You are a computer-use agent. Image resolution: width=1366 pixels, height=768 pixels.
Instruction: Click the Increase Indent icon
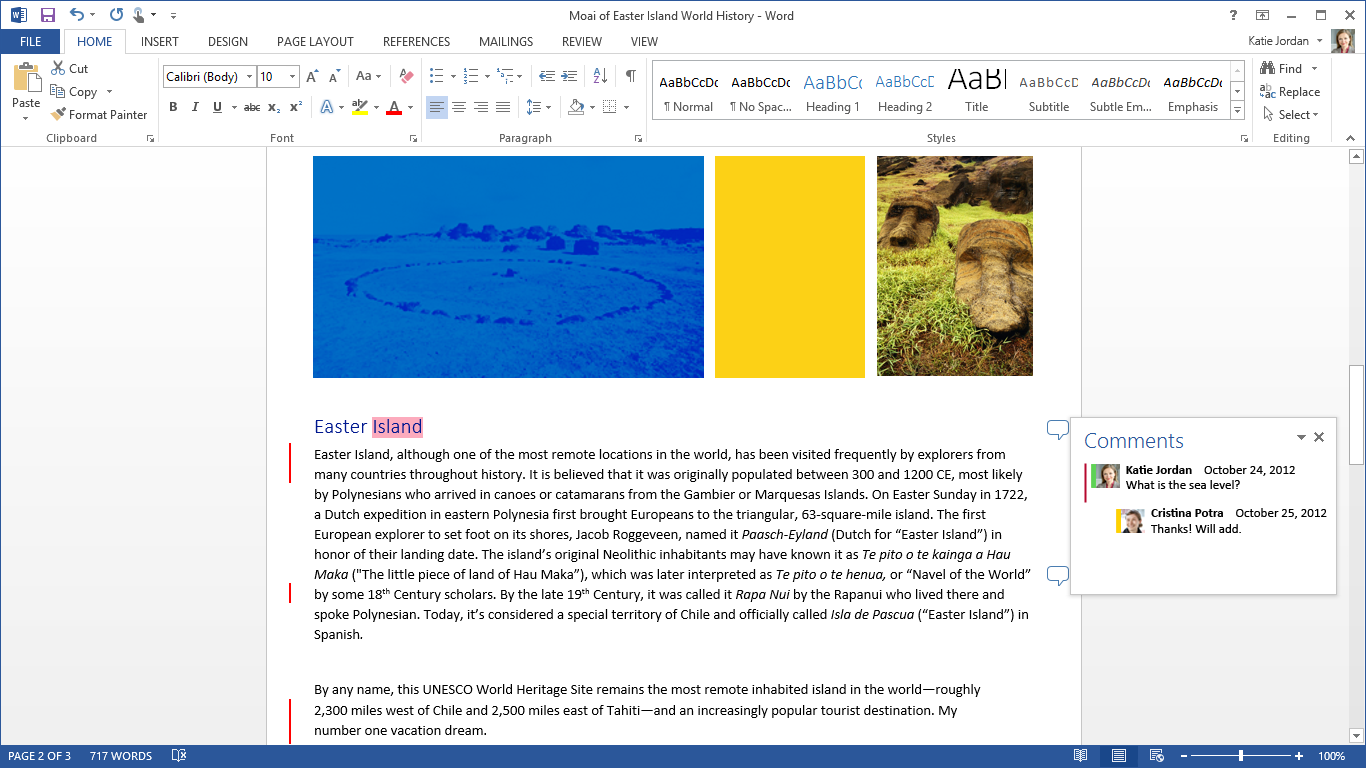(x=569, y=76)
